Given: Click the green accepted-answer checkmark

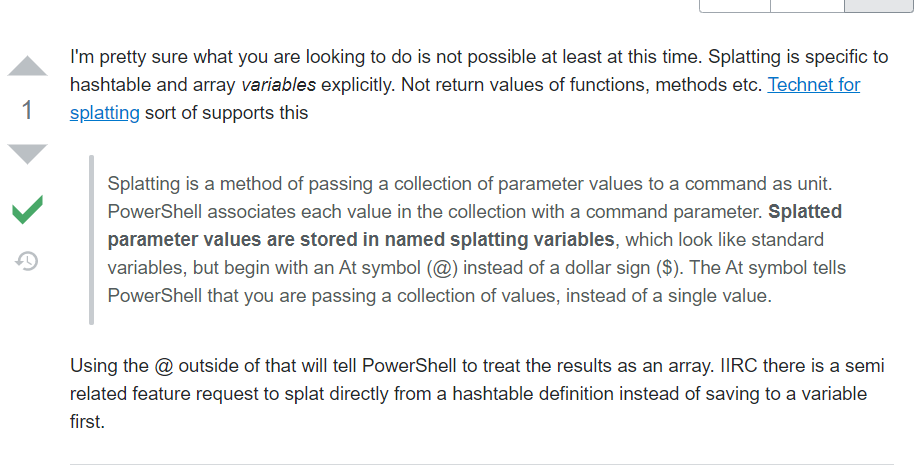Looking at the screenshot, I should (x=27, y=209).
